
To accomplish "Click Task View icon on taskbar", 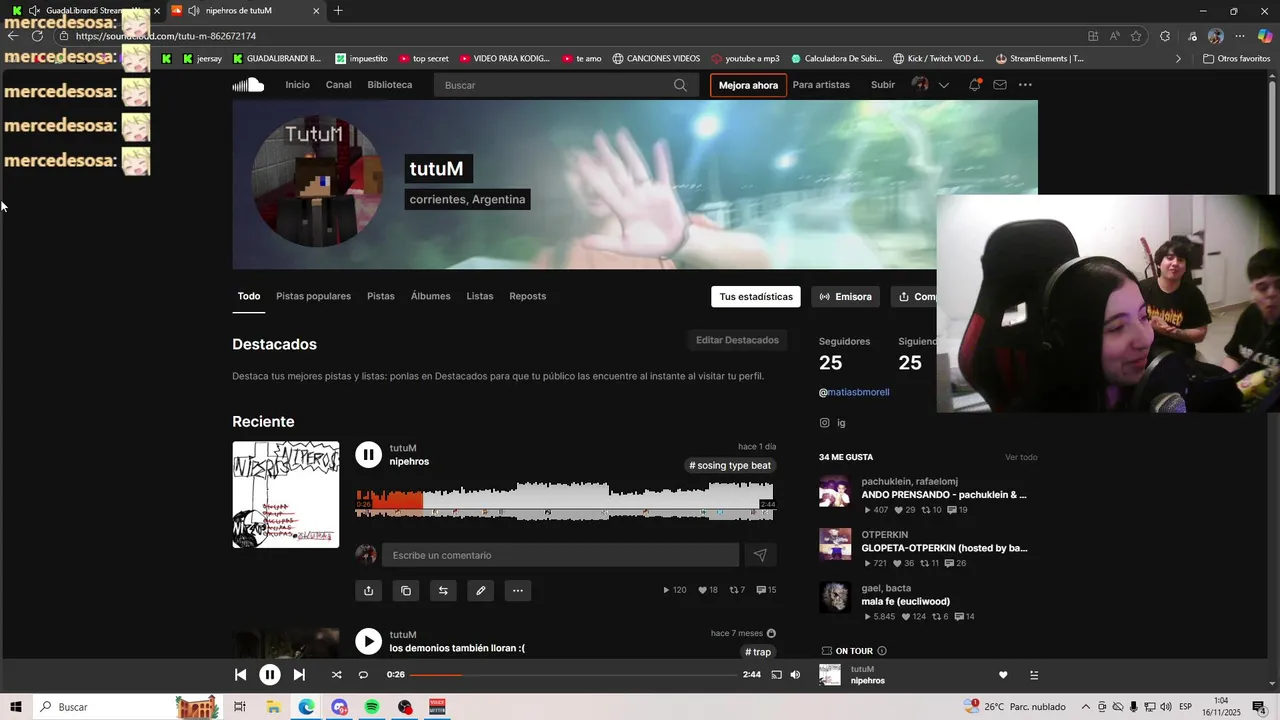I will click(240, 707).
